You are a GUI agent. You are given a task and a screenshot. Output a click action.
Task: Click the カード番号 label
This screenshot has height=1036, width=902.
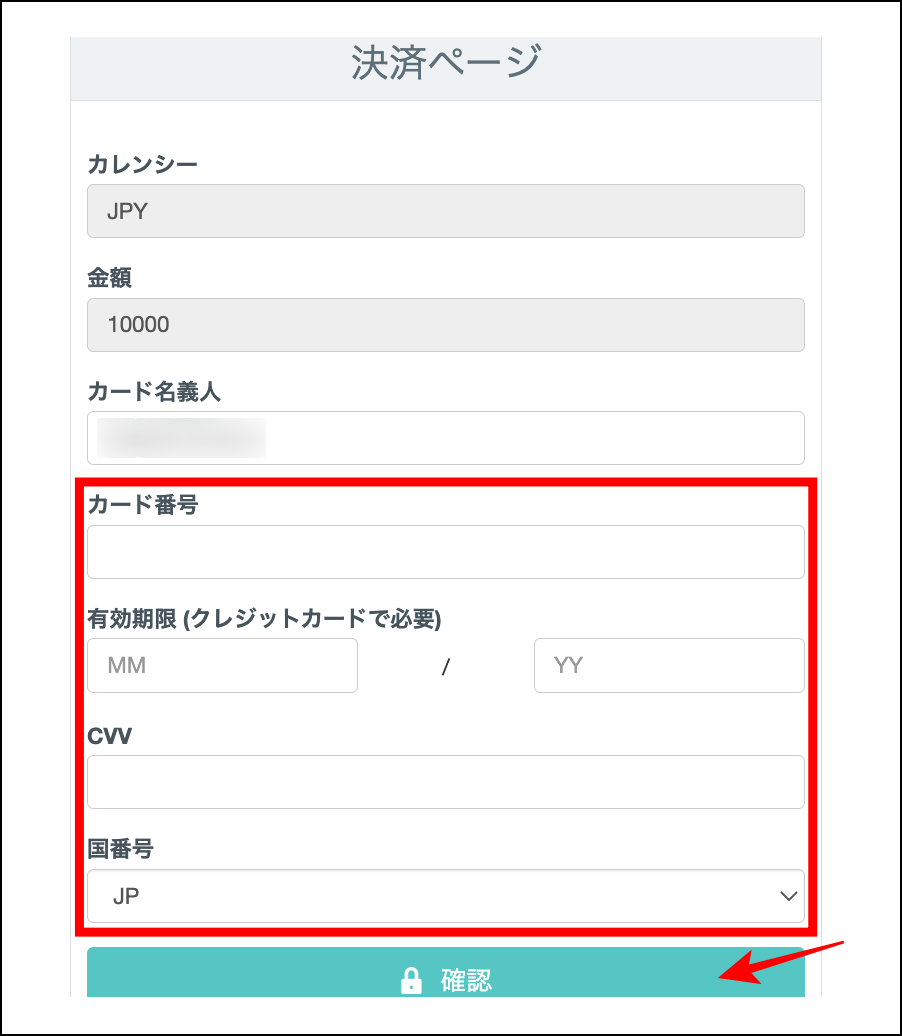[143, 505]
